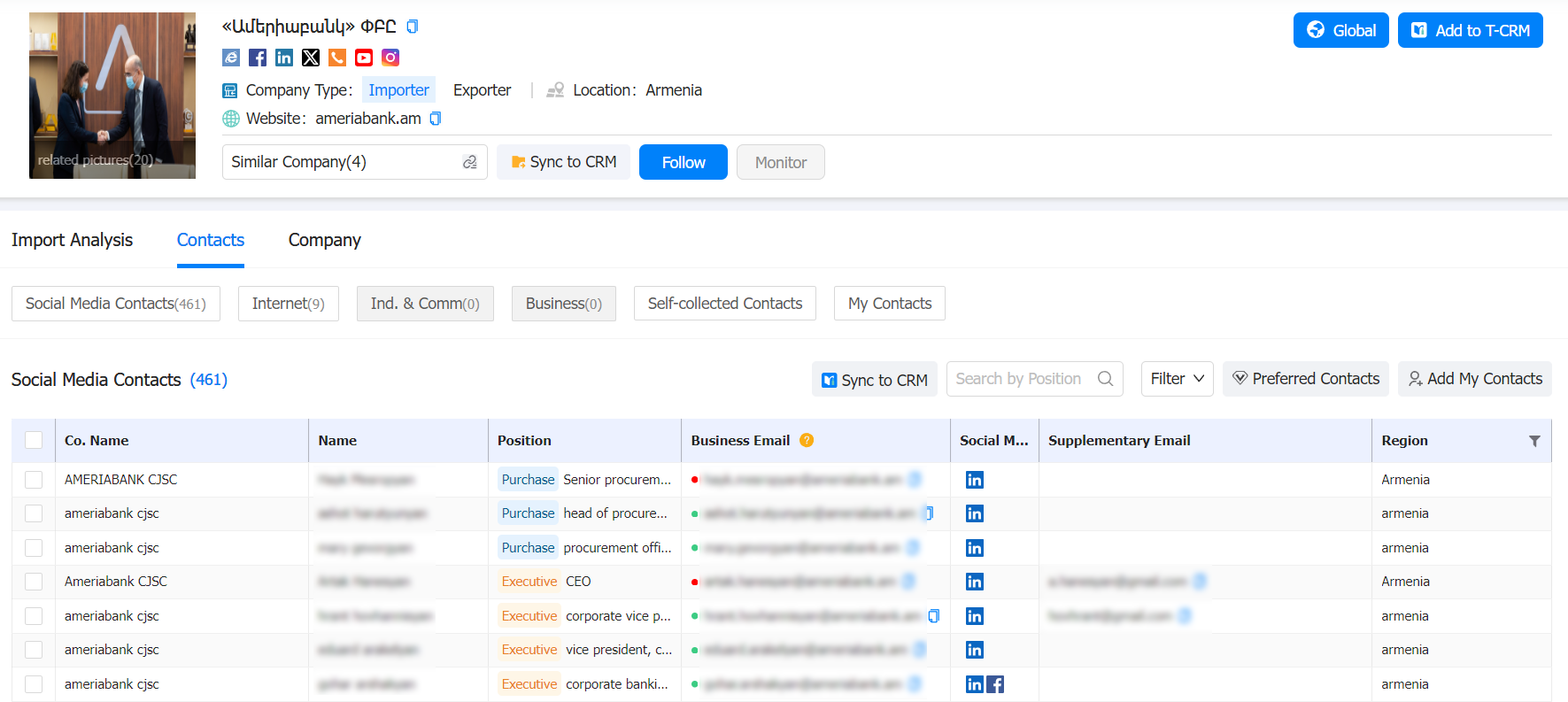Click the Global button
The height and width of the screenshot is (702, 1568).
point(1340,30)
